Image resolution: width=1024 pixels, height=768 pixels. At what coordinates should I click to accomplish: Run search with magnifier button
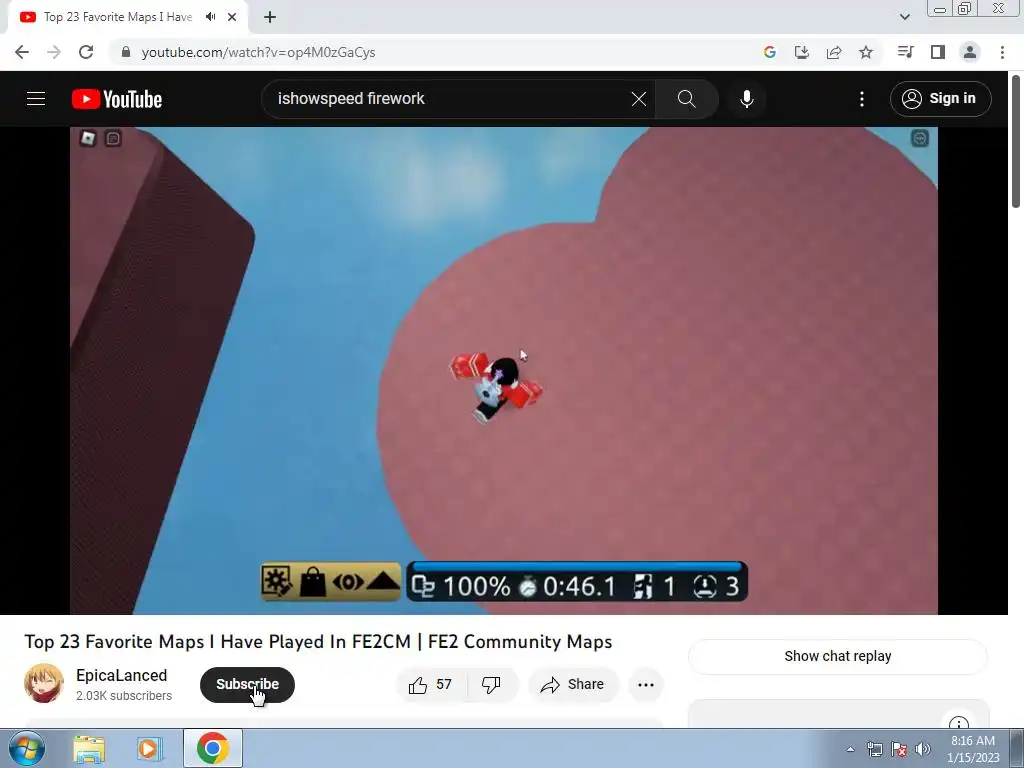686,99
